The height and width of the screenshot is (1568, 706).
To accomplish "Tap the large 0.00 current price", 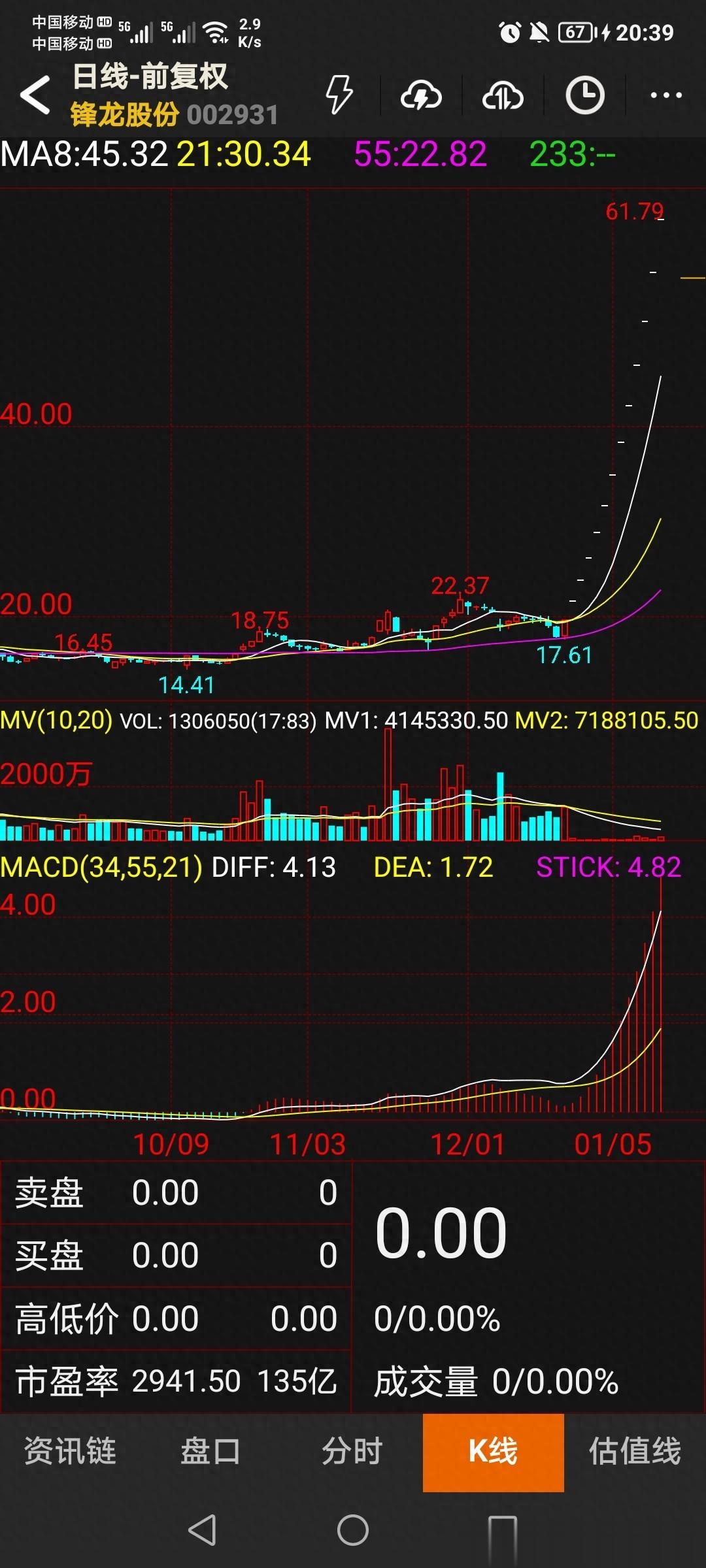I will tap(441, 1233).
